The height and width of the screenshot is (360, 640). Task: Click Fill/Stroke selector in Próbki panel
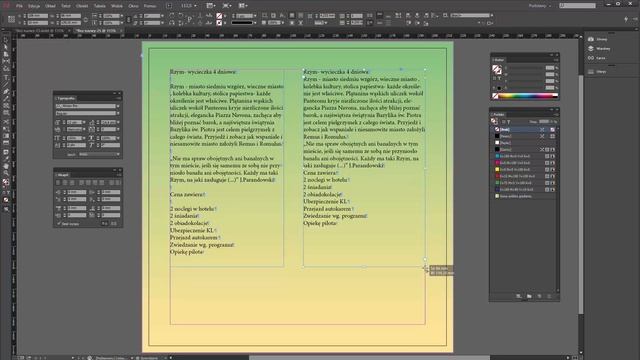494,121
